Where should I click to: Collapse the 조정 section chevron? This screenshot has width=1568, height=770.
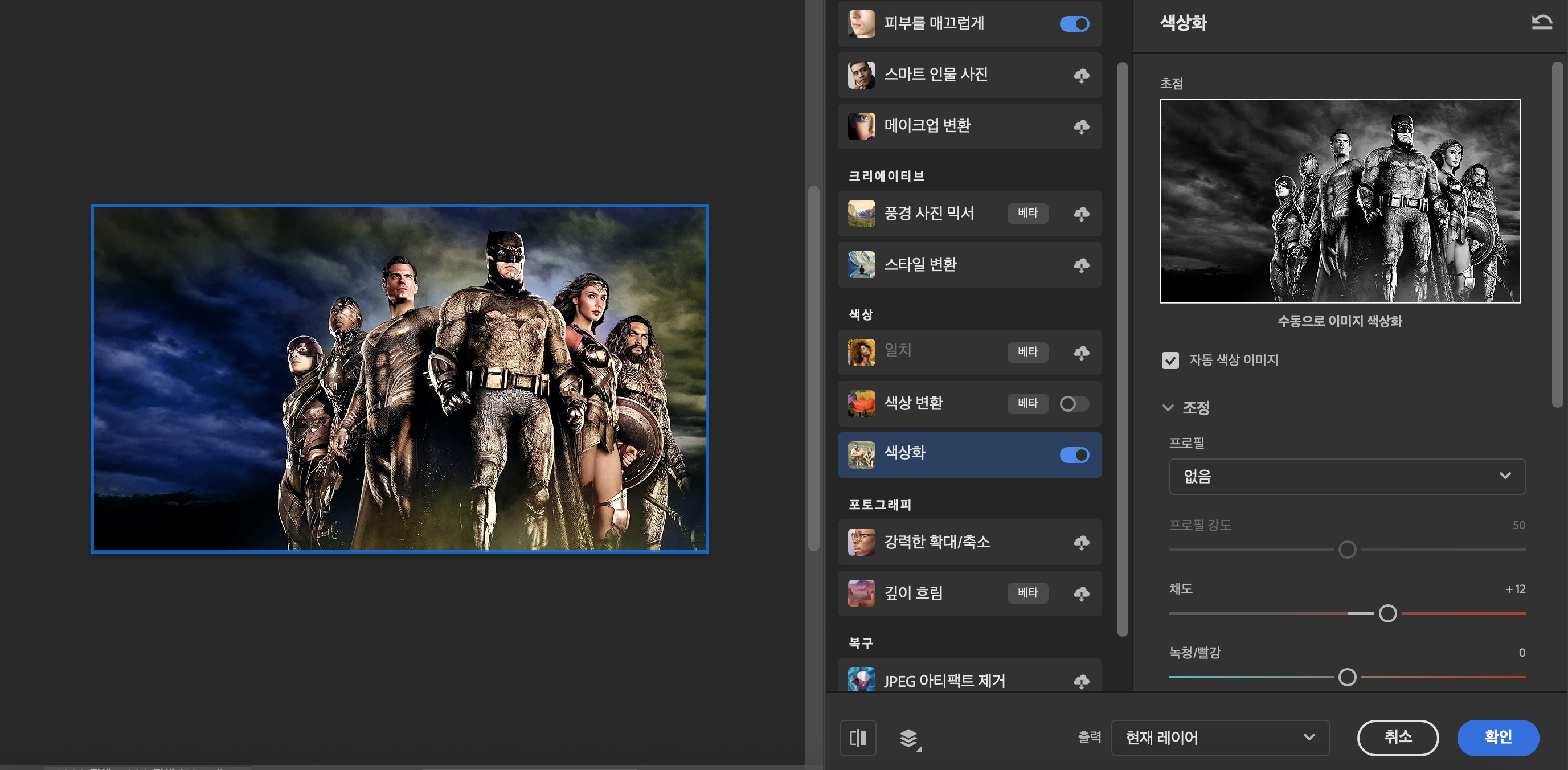pyautogui.click(x=1168, y=408)
